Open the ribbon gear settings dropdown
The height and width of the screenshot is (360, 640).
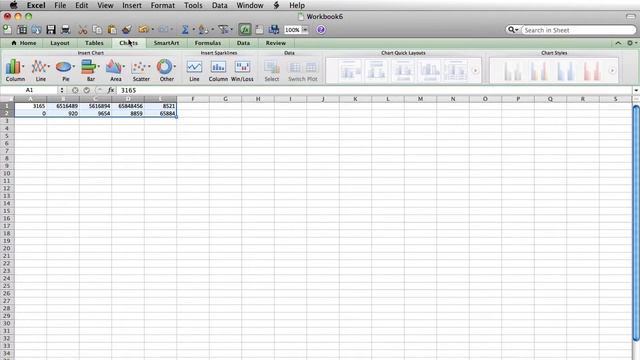[x=632, y=43]
